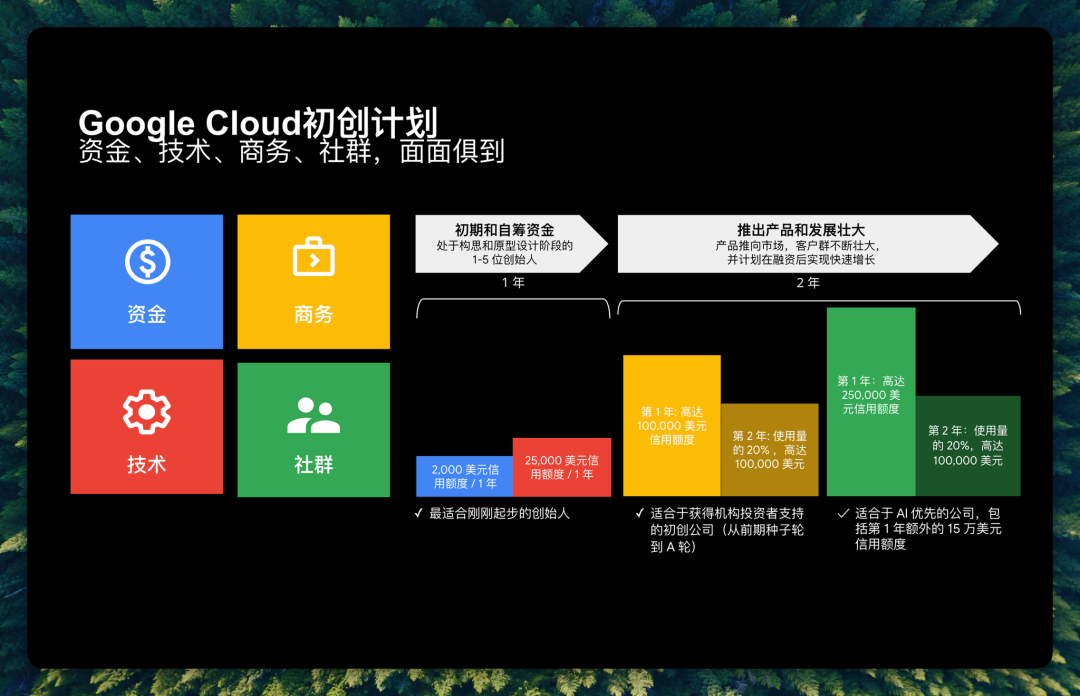The image size is (1080, 696).
Task: Click the Google Cloud初创计划 title
Action: click(x=258, y=123)
